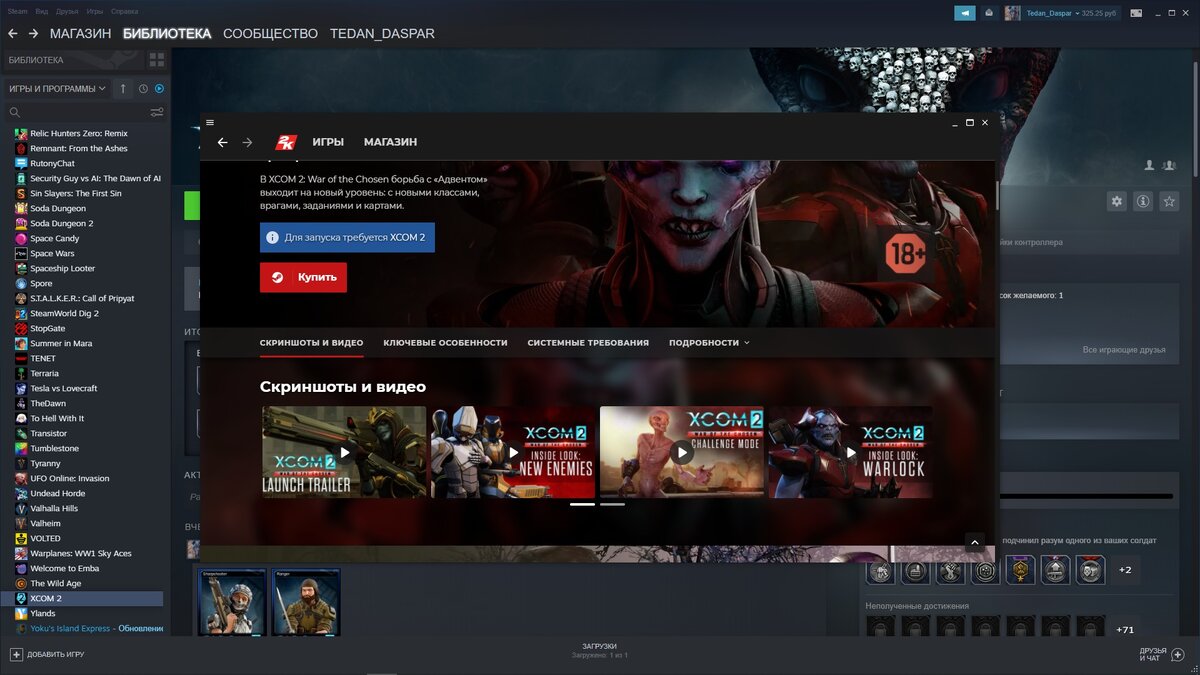The width and height of the screenshot is (1200, 675).
Task: Play Inside Look: New Enemies video
Action: click(513, 452)
